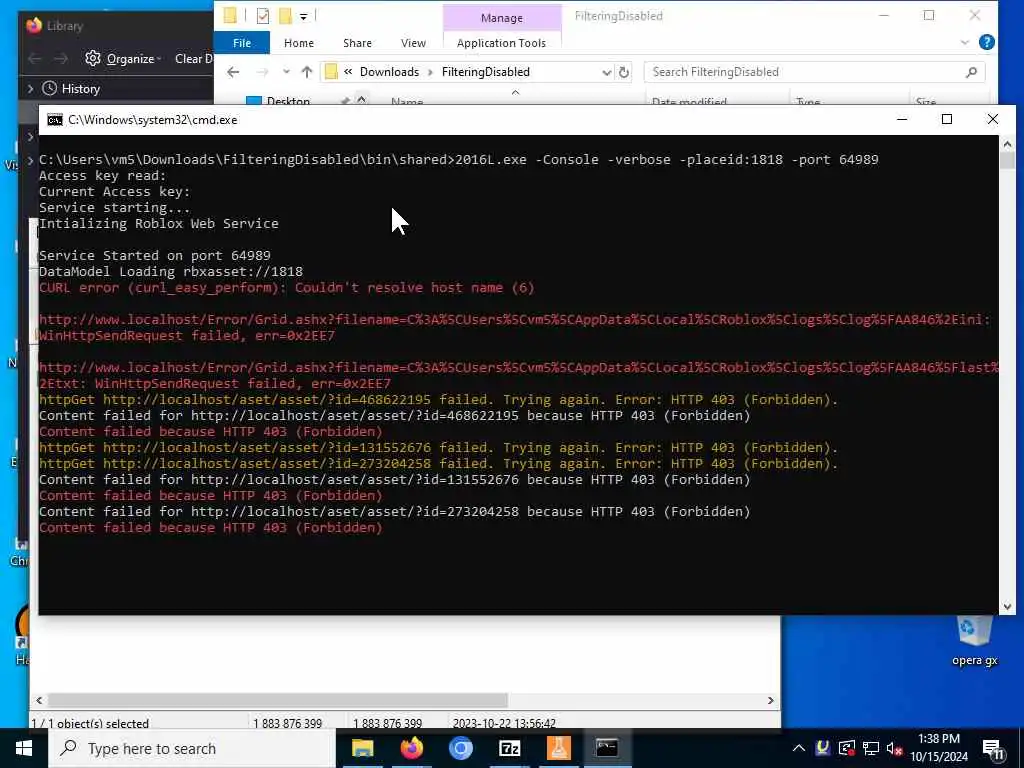Screen dimensions: 1024x768
Task: Click the 'Intializing Roblox Web Service' line
Action: 159,223
